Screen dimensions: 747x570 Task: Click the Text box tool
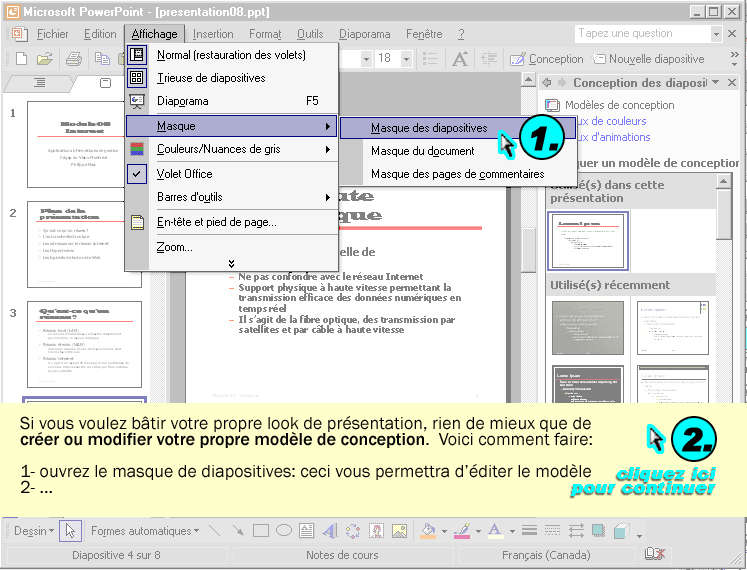click(306, 530)
